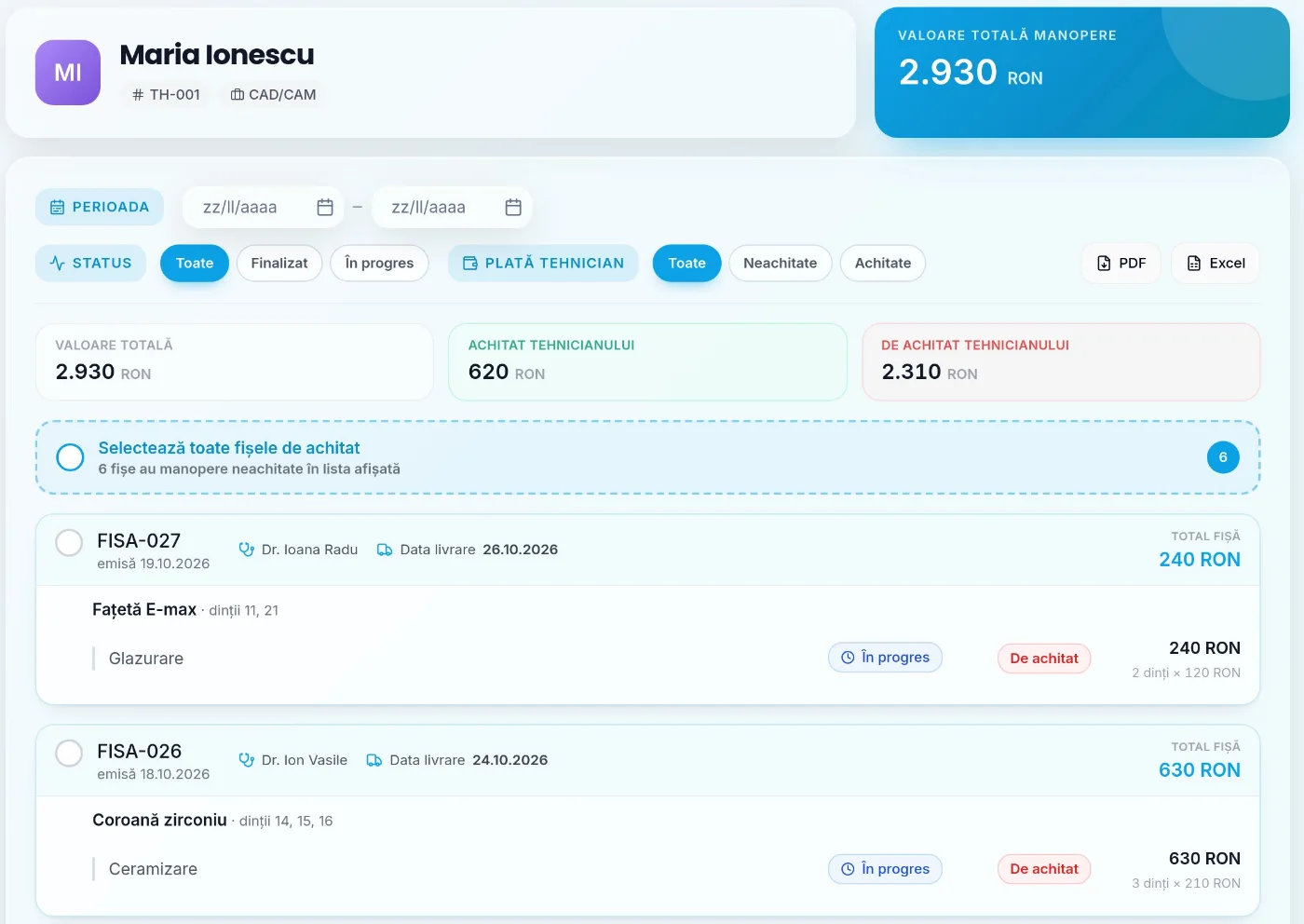Click clock icon in Glazurare progress badge
The width and height of the screenshot is (1304, 924).
(x=848, y=658)
